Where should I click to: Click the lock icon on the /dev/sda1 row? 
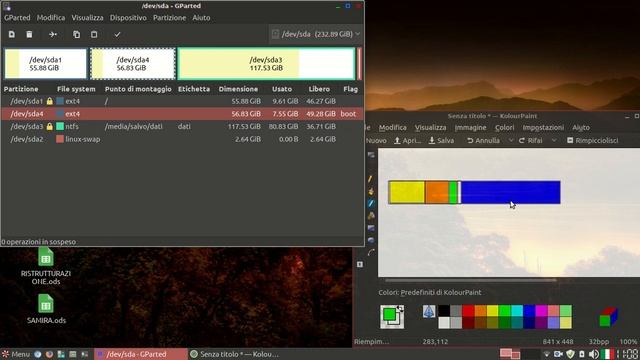click(x=49, y=101)
